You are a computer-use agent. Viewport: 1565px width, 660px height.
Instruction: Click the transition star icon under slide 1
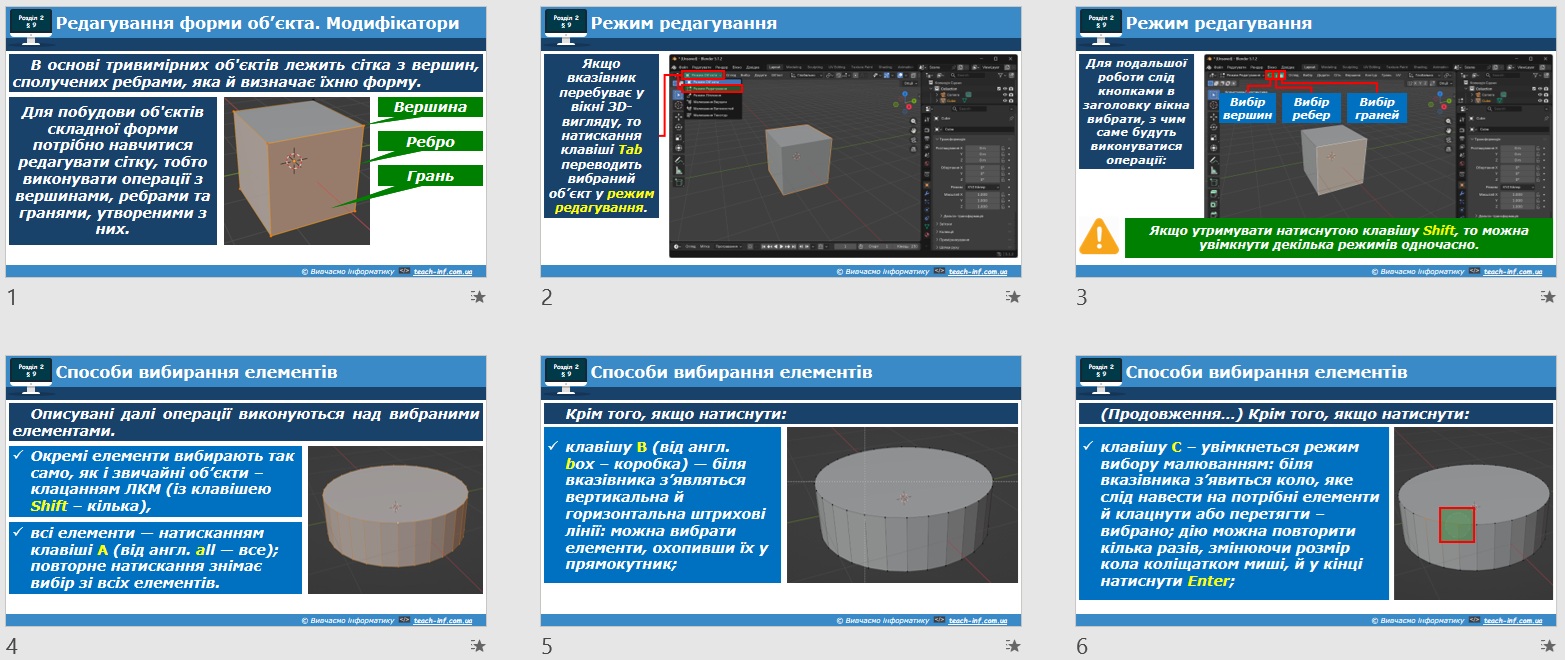479,296
